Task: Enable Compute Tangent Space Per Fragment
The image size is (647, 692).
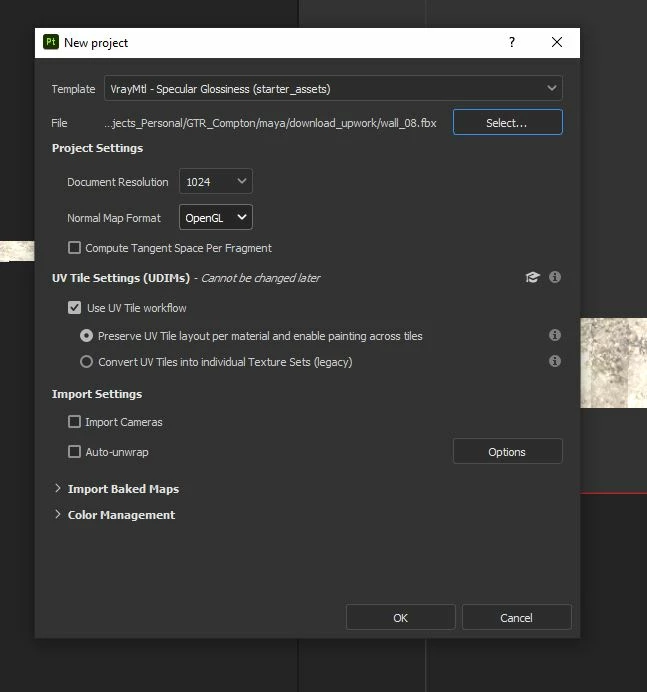Action: (x=75, y=248)
